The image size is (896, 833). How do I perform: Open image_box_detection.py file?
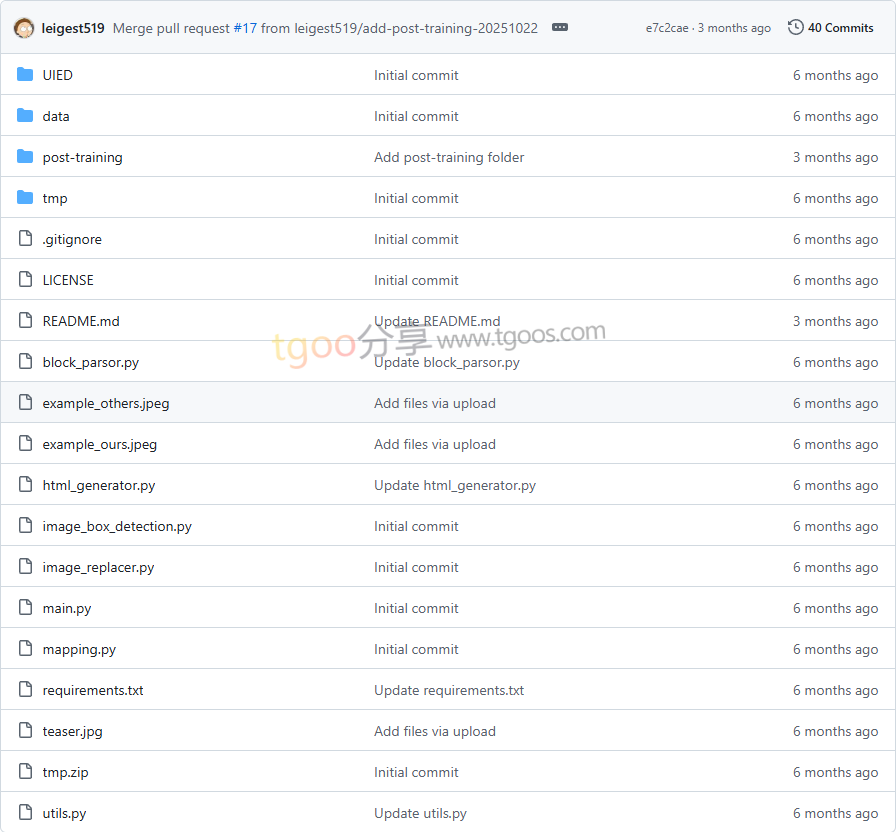[x=117, y=526]
